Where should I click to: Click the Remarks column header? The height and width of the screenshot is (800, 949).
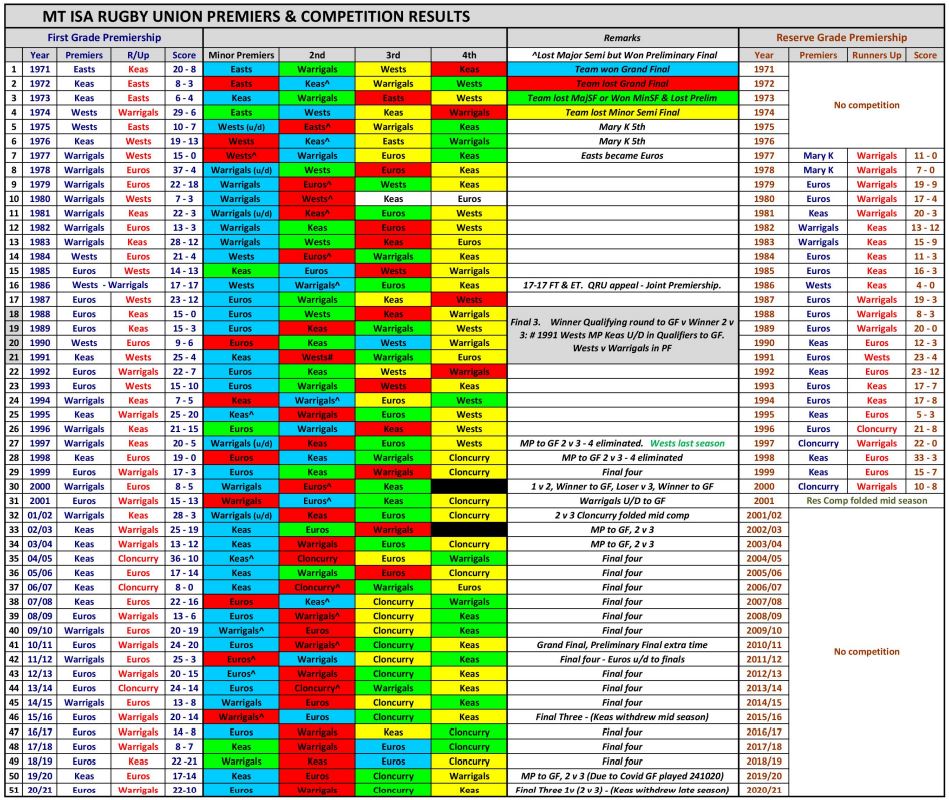tap(621, 55)
